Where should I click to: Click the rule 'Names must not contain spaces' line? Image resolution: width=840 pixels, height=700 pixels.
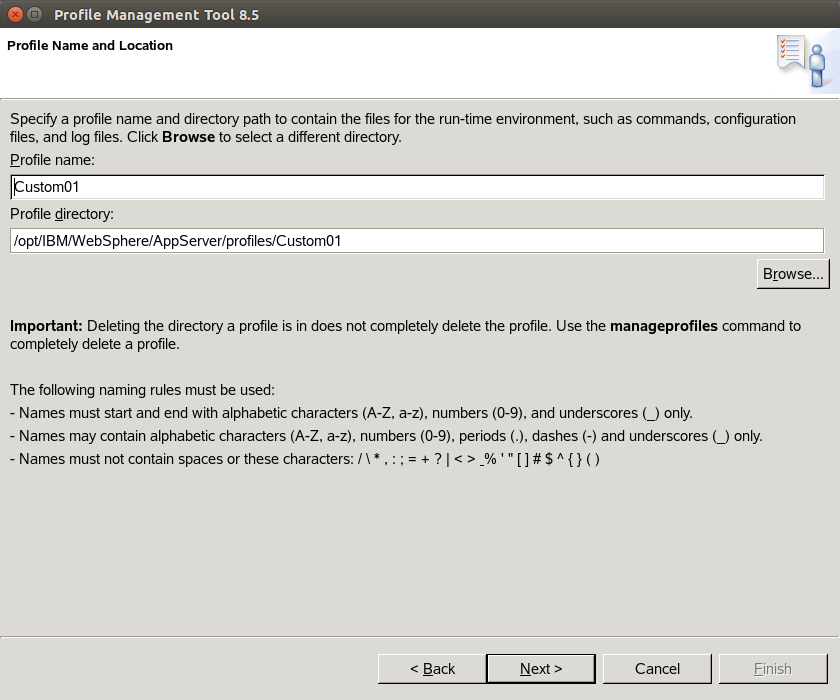(305, 459)
